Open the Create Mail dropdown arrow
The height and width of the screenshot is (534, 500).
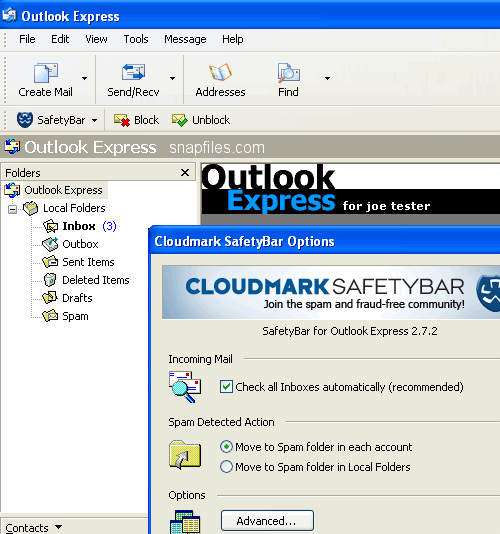pyautogui.click(x=84, y=79)
